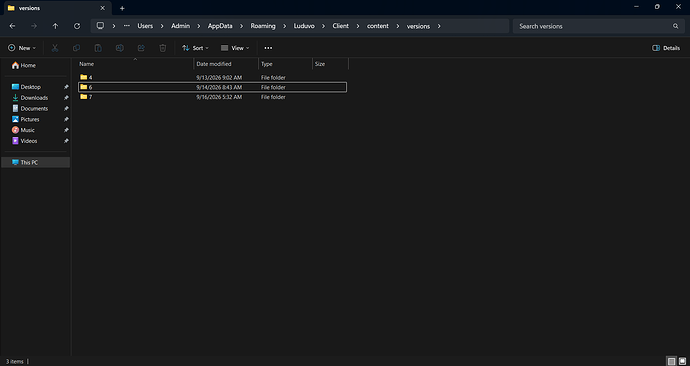Click the Rename icon in toolbar
This screenshot has height=366, width=690.
[x=120, y=48]
